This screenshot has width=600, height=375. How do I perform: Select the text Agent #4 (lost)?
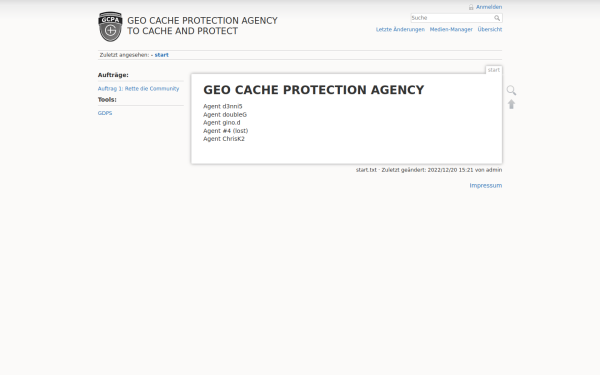coord(225,131)
